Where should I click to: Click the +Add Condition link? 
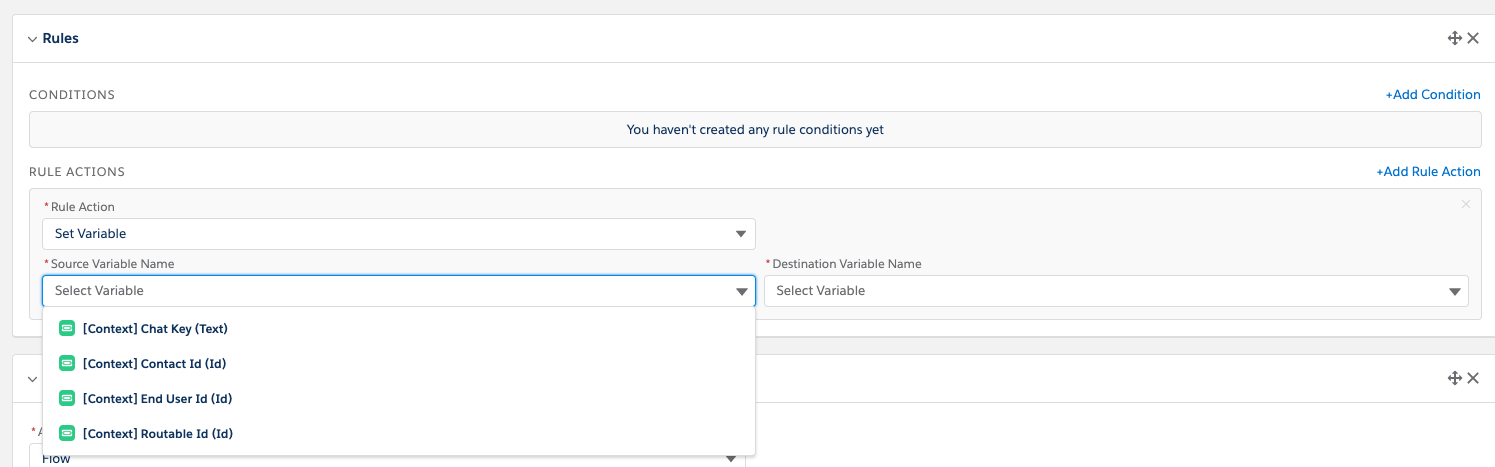point(1432,95)
